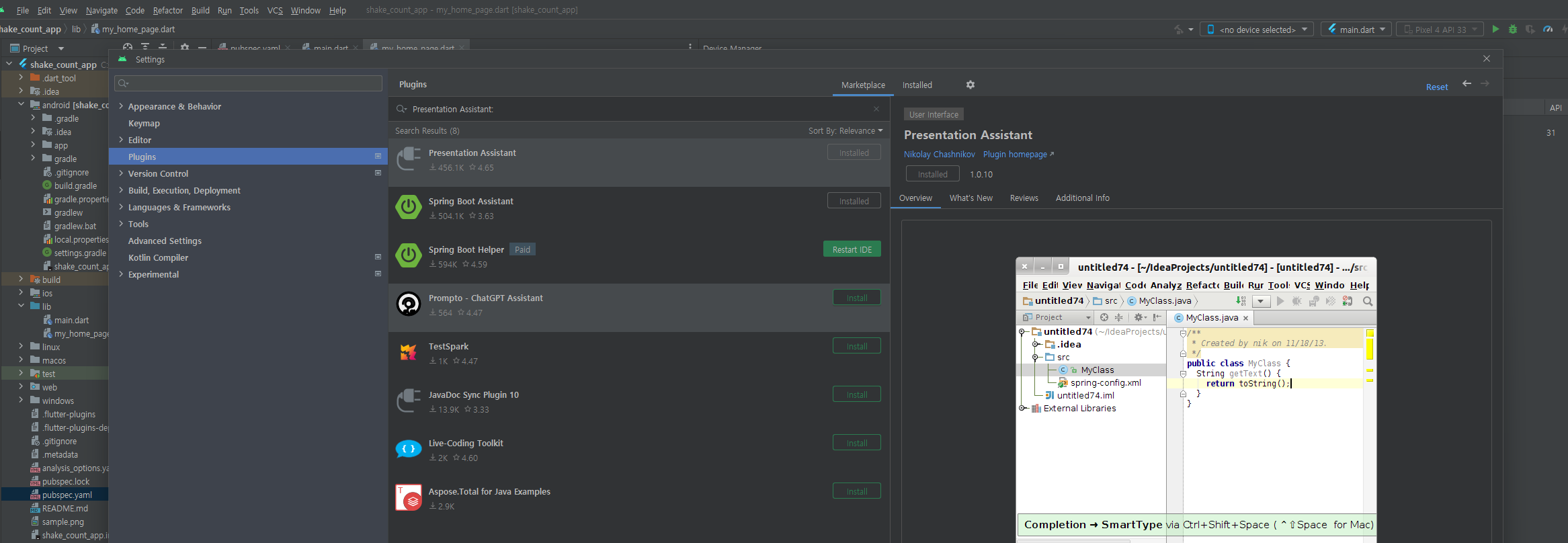Open the Plugins gear settings menu

point(971,85)
